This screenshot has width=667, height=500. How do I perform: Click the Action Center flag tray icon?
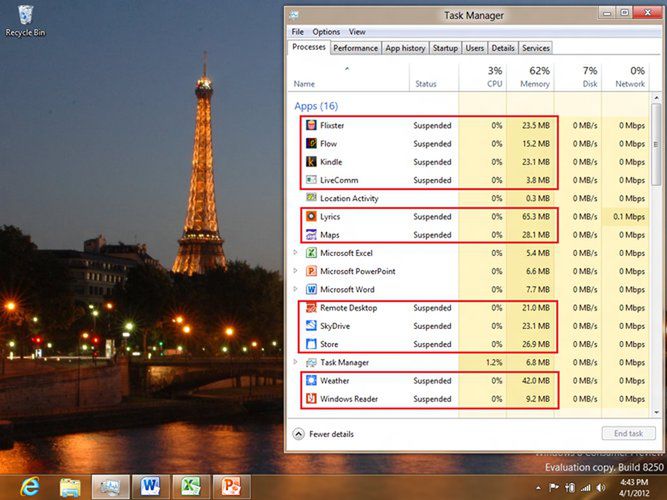point(553,488)
